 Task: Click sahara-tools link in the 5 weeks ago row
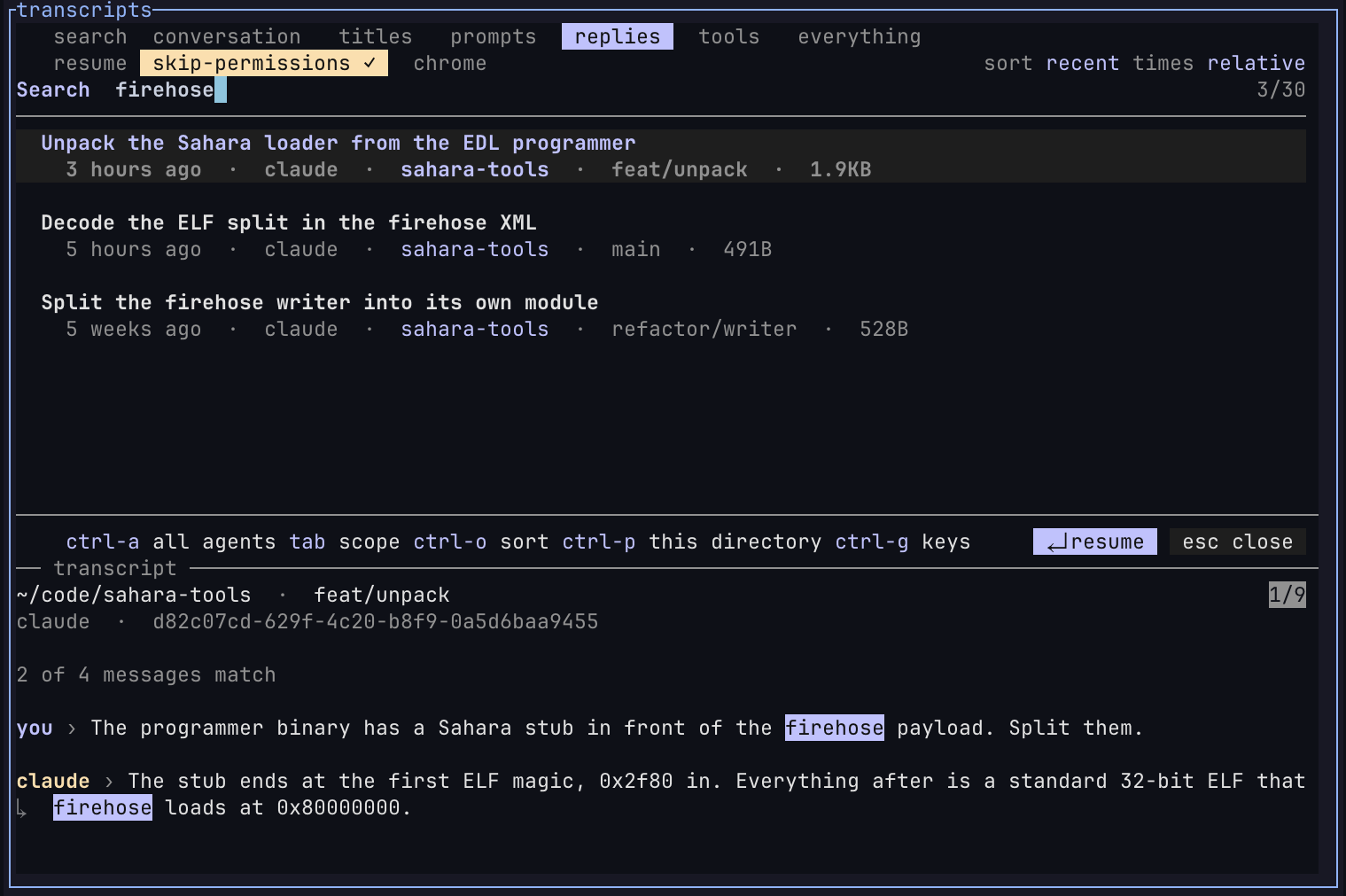click(475, 329)
